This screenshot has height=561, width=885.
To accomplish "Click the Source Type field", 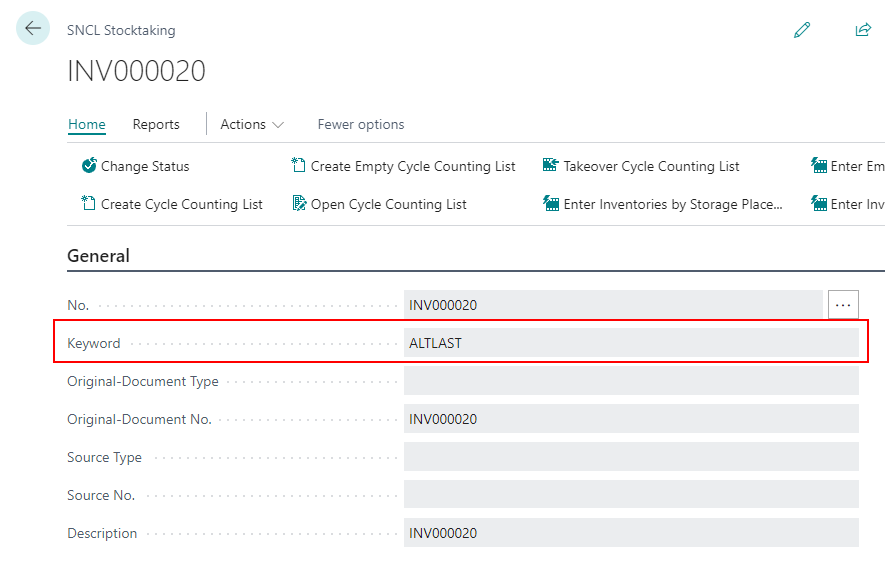I will 631,457.
